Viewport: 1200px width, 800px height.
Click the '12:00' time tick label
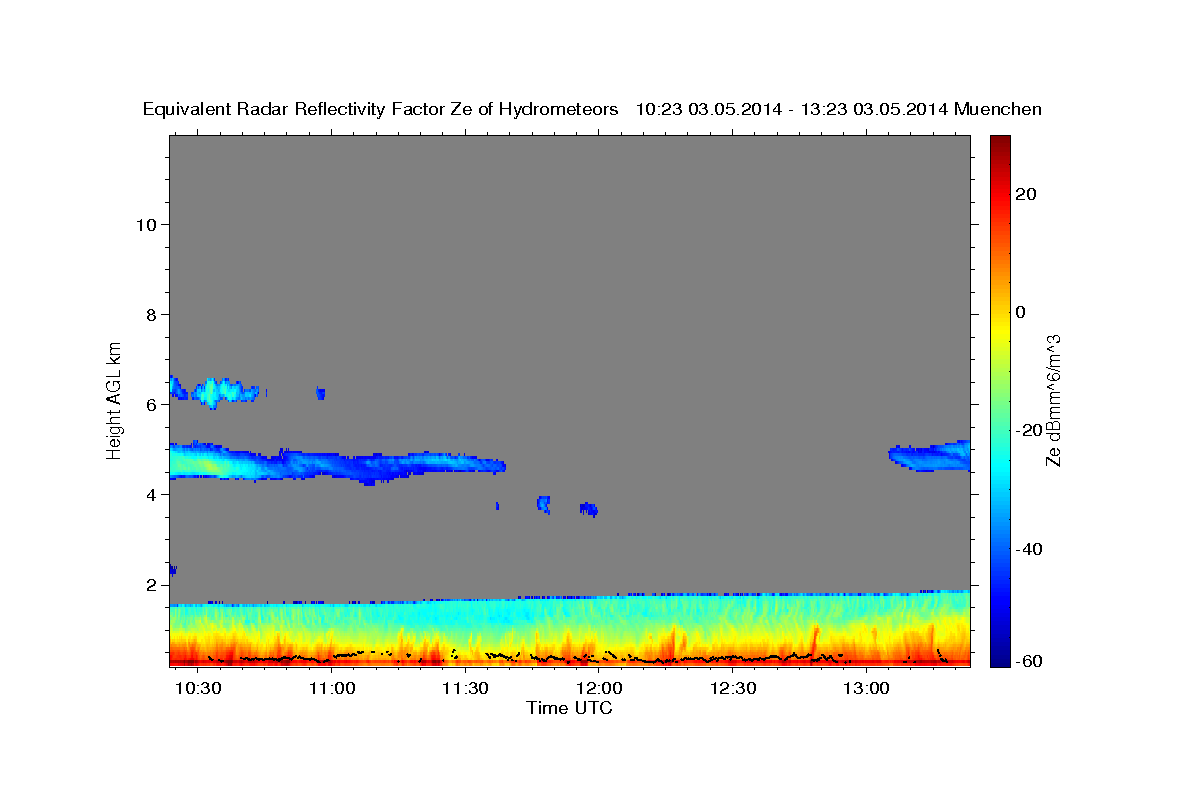[599, 689]
